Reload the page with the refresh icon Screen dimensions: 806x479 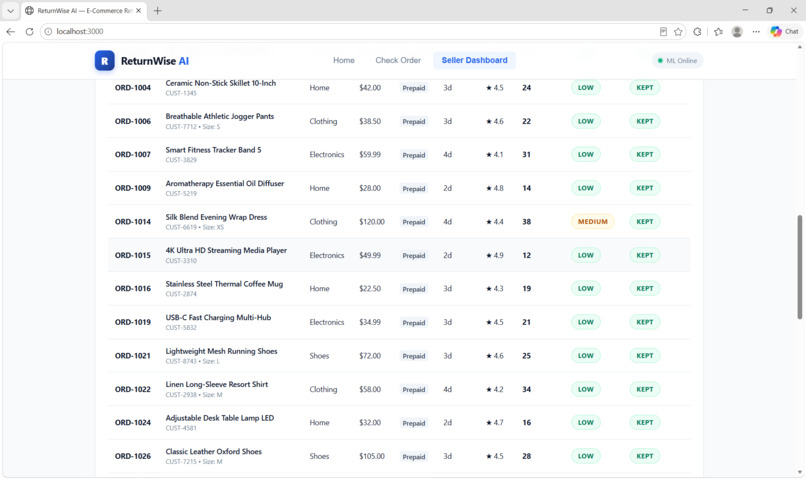click(29, 31)
